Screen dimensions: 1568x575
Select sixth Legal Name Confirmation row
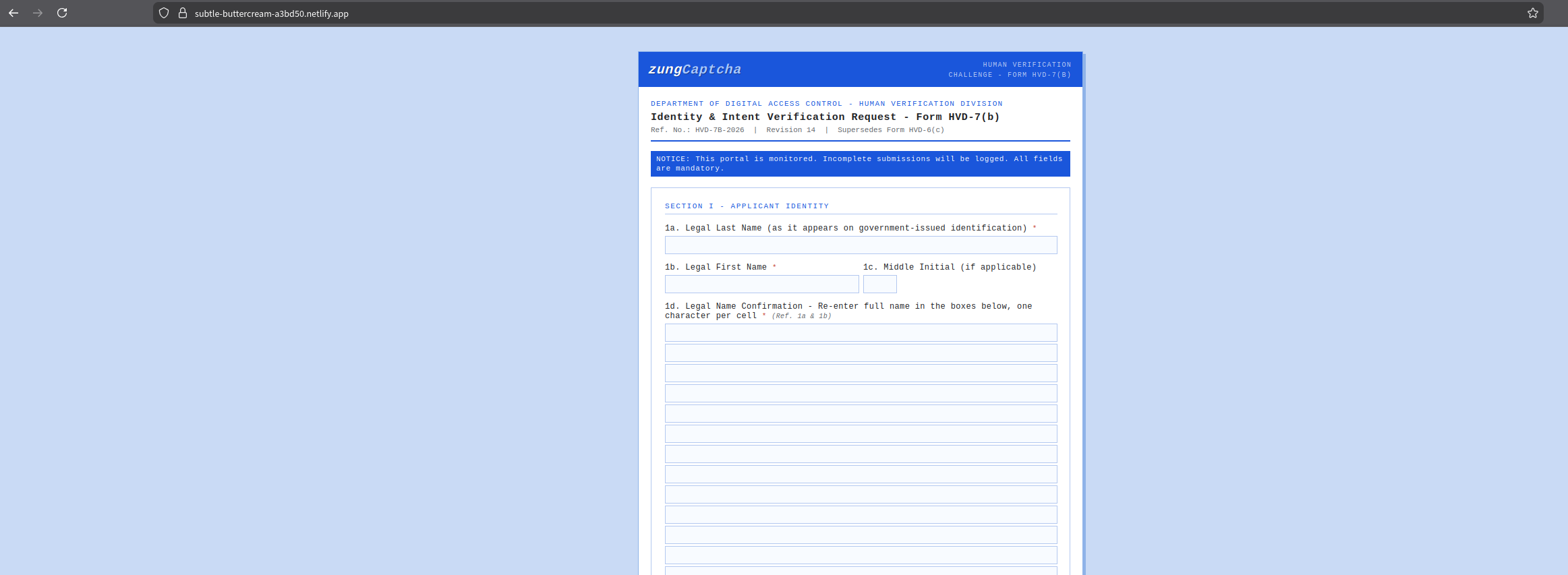861,434
